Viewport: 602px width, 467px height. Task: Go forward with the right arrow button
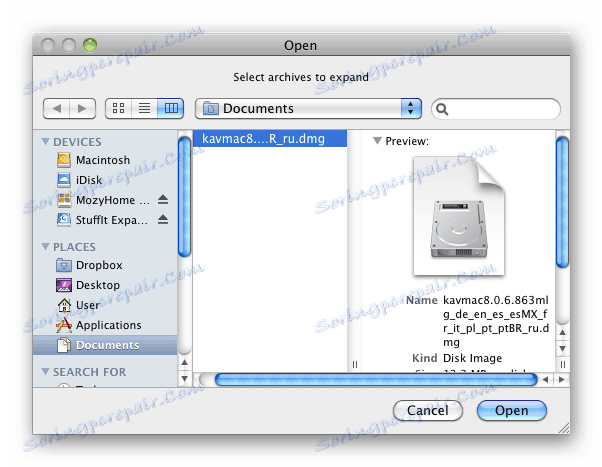82,109
